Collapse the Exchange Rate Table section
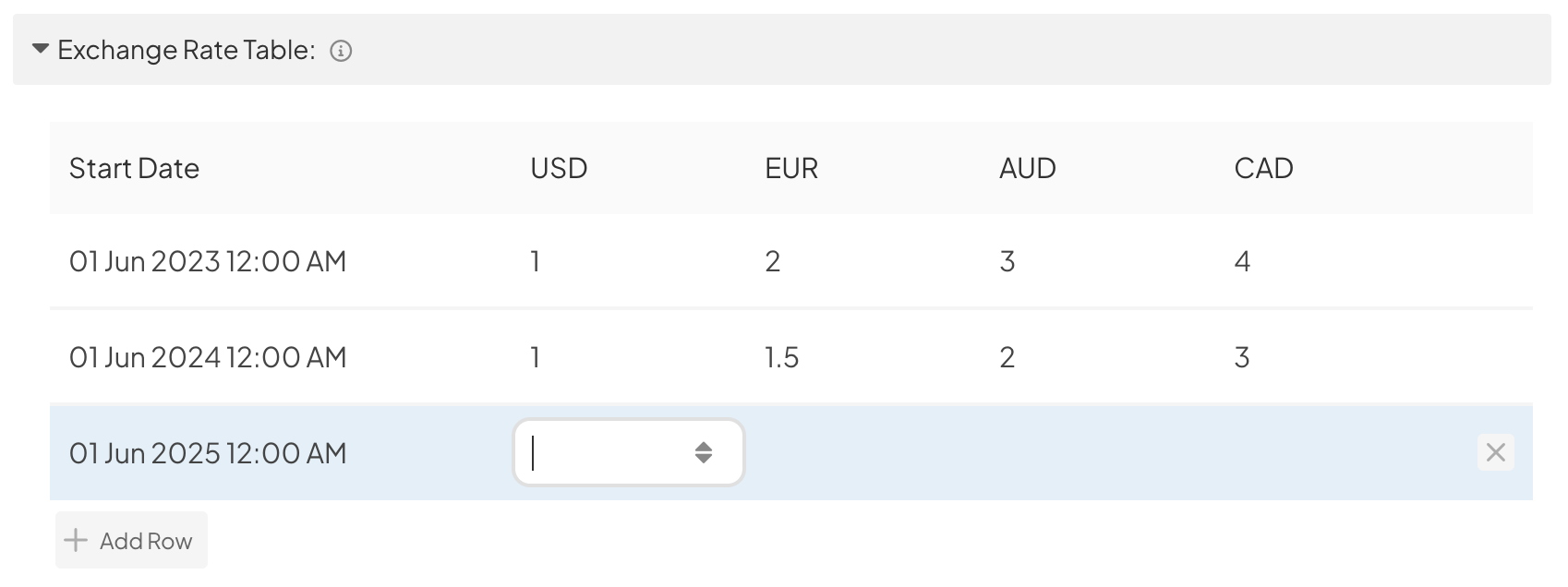This screenshot has height=587, width=1568. pos(41,49)
